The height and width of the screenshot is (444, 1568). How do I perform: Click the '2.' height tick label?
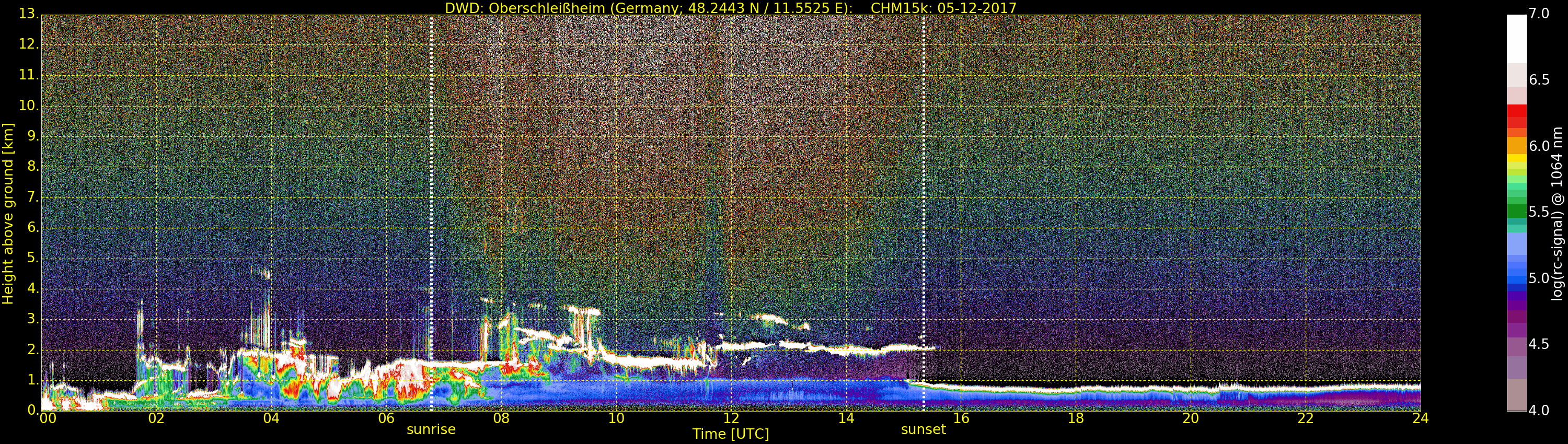(x=33, y=350)
